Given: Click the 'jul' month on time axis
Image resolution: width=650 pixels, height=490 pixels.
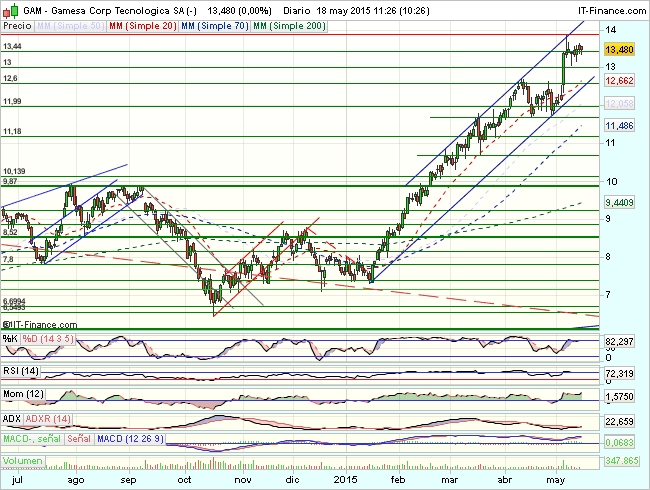Looking at the screenshot, I should click(17, 480).
